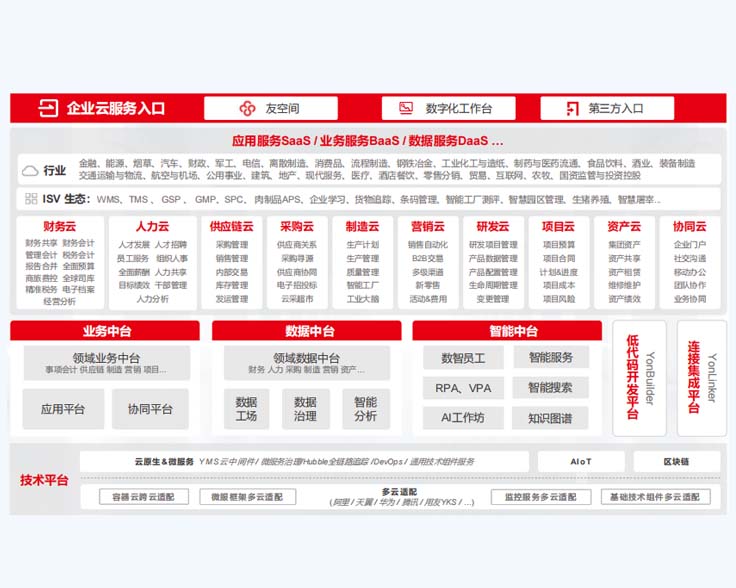Click the 业务中台 red header
Viewport: 736px width, 588px height.
(105, 331)
